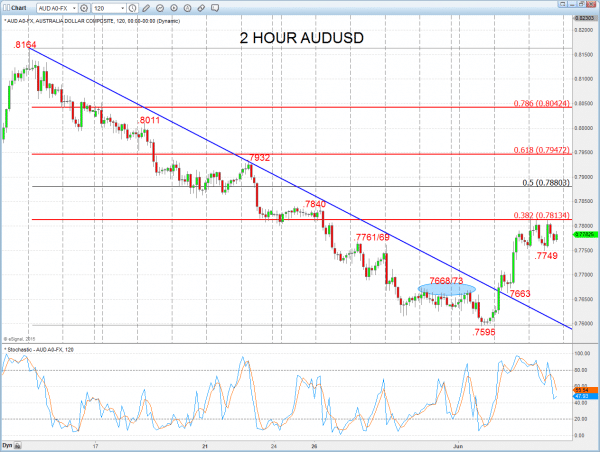
Task: Click the 21 date label on time axis
Action: (x=205, y=446)
